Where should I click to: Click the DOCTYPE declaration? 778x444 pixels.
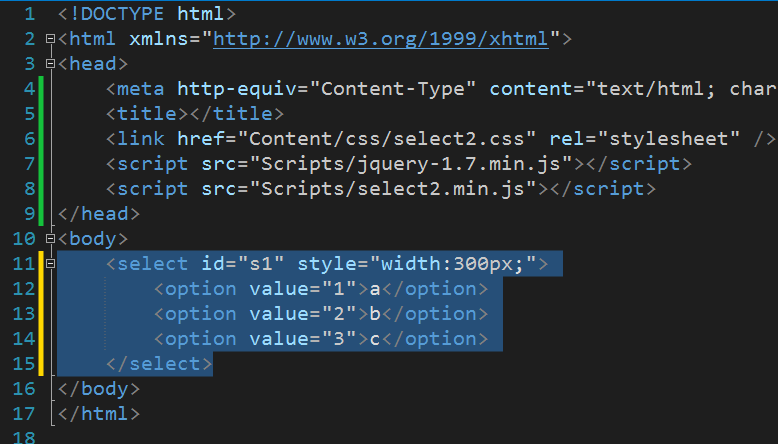(147, 14)
